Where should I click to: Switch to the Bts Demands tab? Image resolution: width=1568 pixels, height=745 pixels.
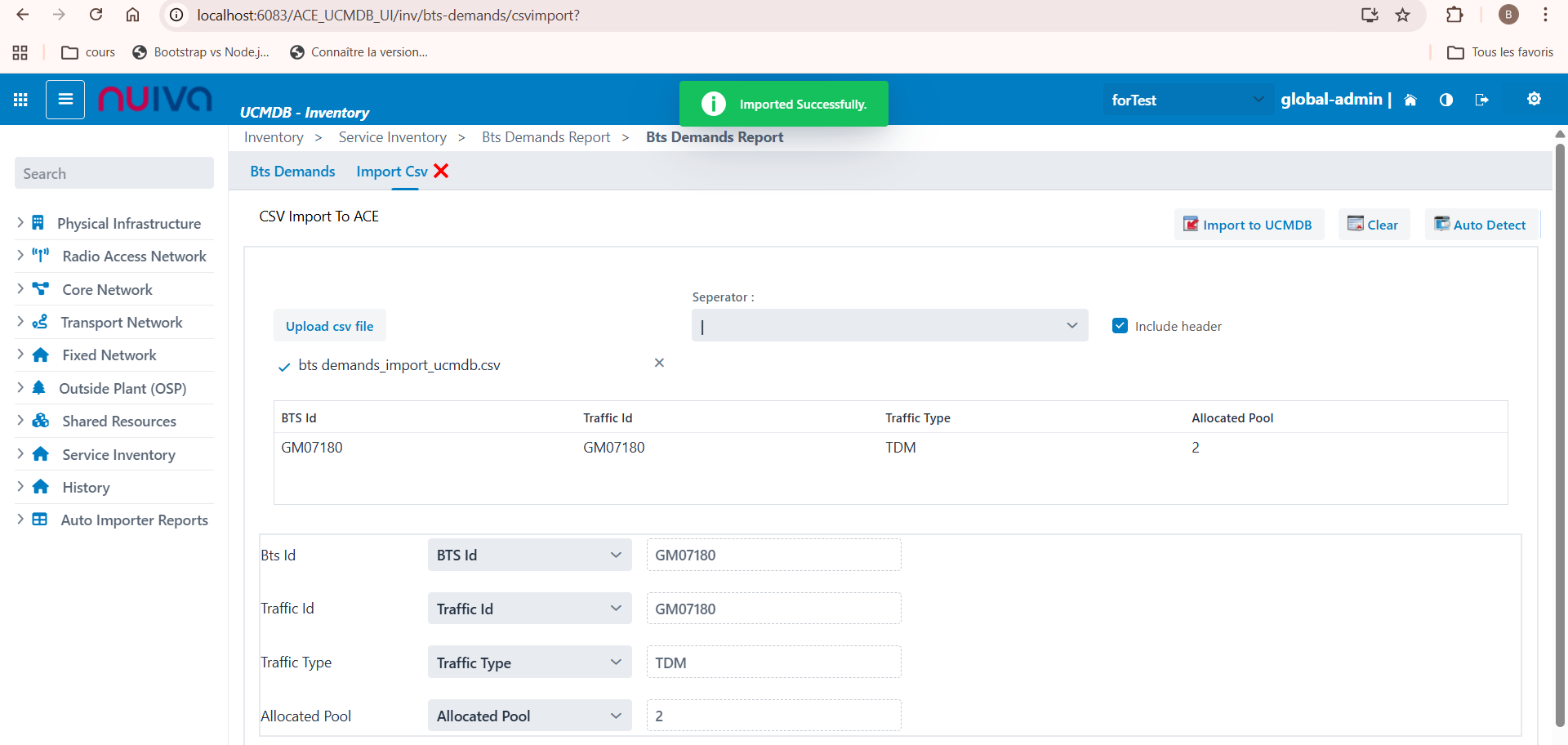coord(292,172)
